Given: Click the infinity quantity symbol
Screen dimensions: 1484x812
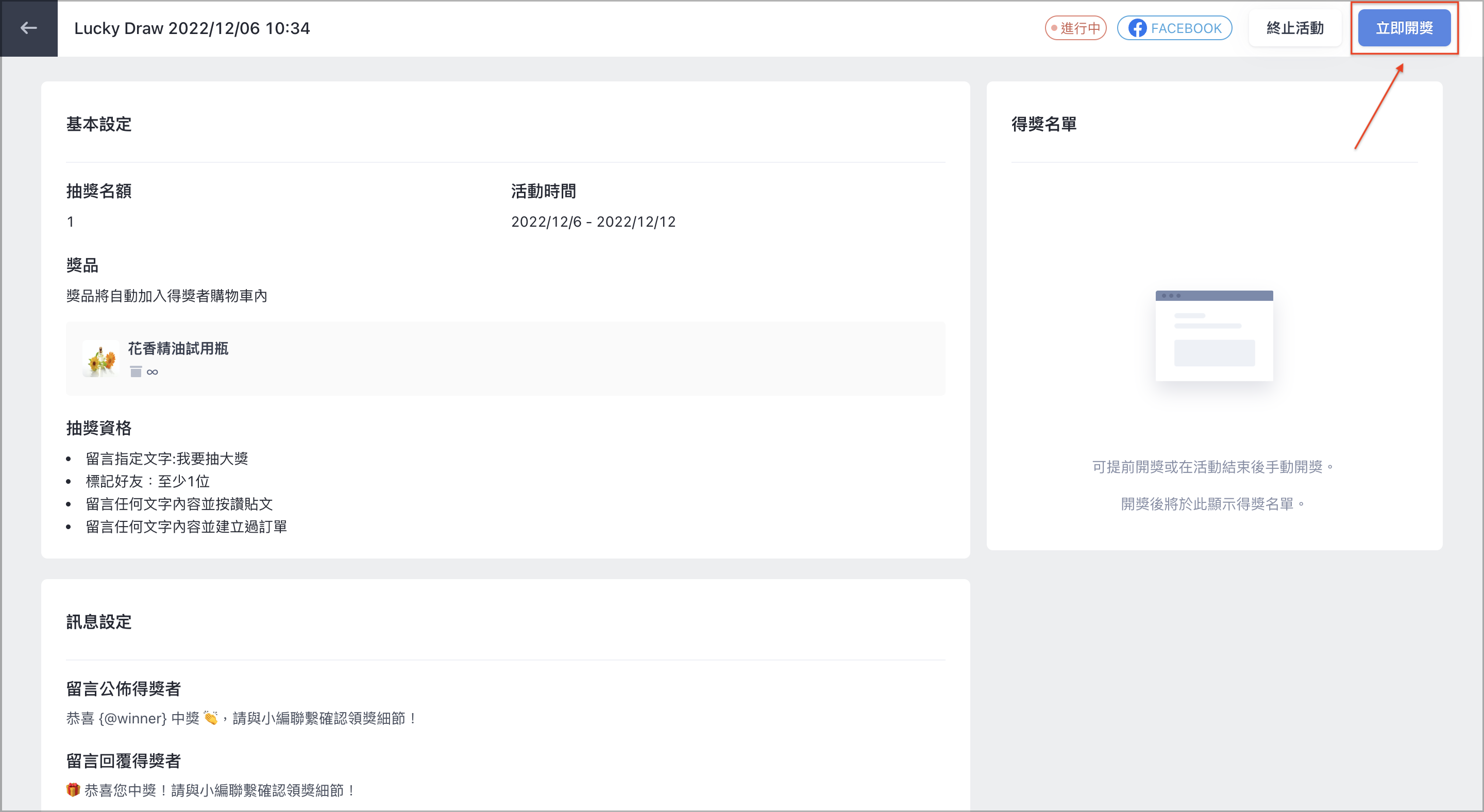Looking at the screenshot, I should tap(152, 372).
